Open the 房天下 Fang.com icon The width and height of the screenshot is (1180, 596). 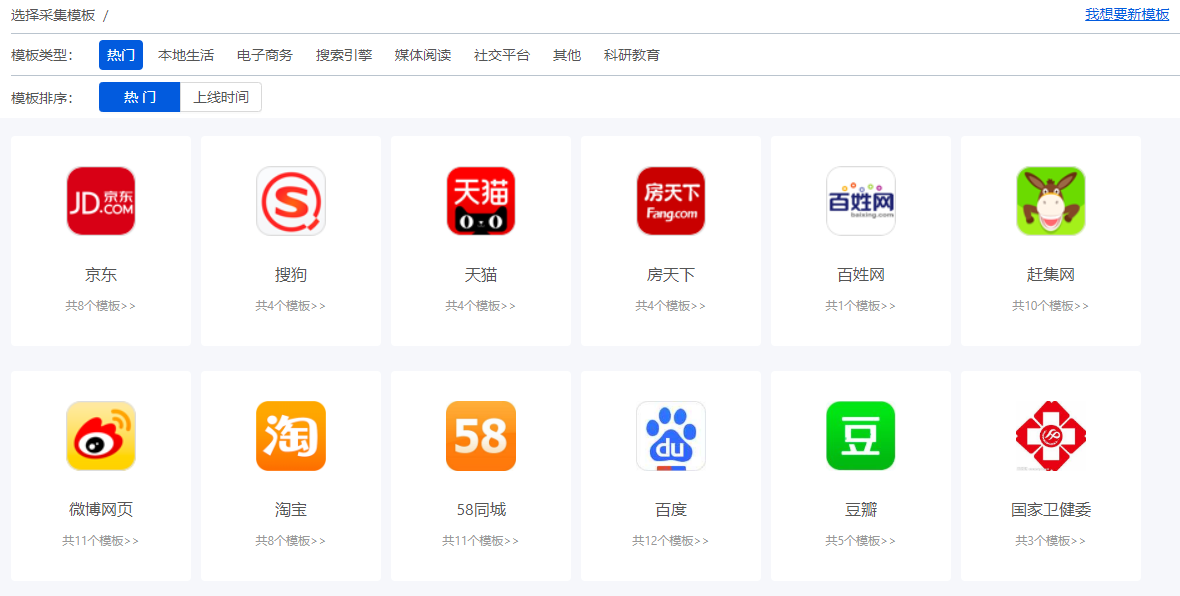[x=671, y=201]
